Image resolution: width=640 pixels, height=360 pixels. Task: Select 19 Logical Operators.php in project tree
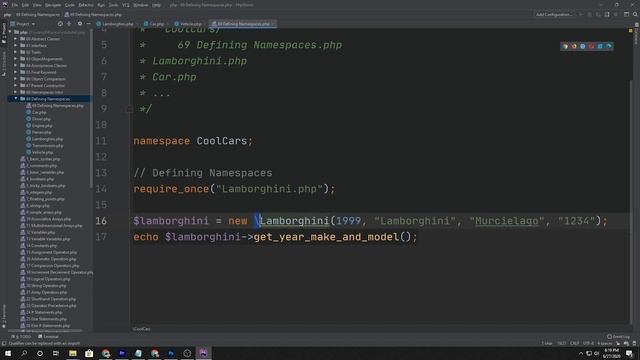tap(45, 279)
